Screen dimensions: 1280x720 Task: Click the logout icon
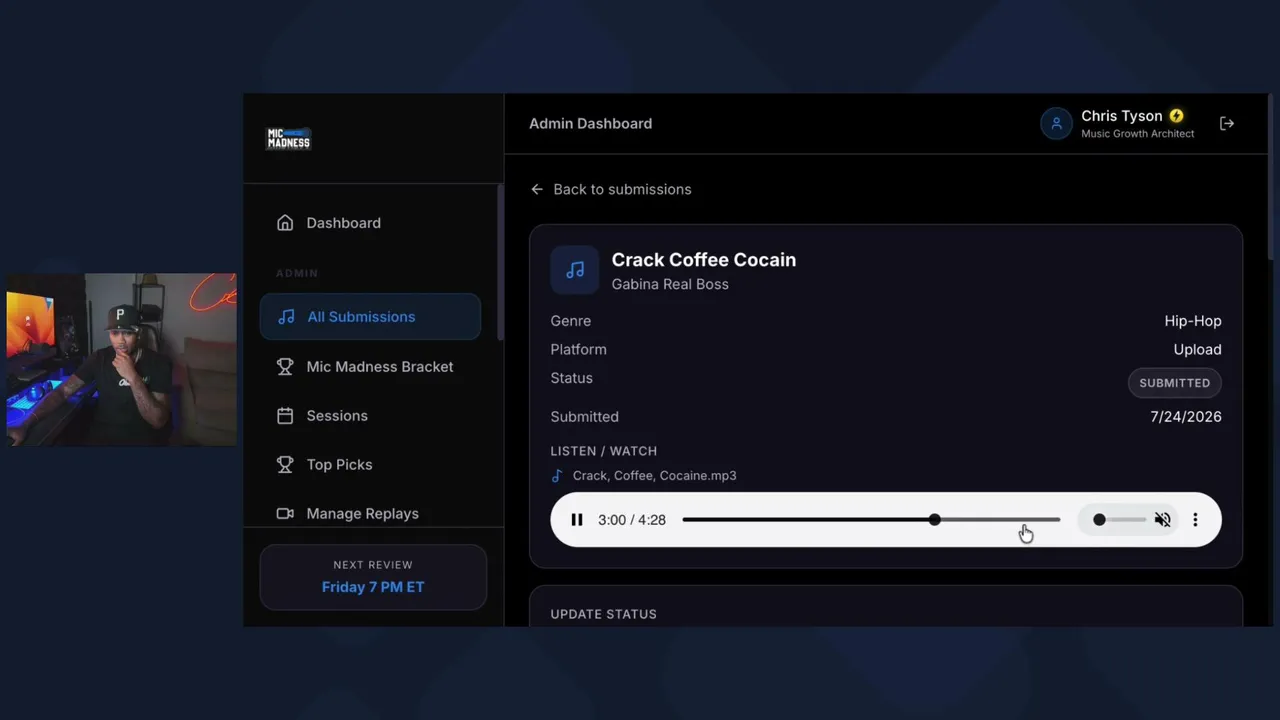1227,123
